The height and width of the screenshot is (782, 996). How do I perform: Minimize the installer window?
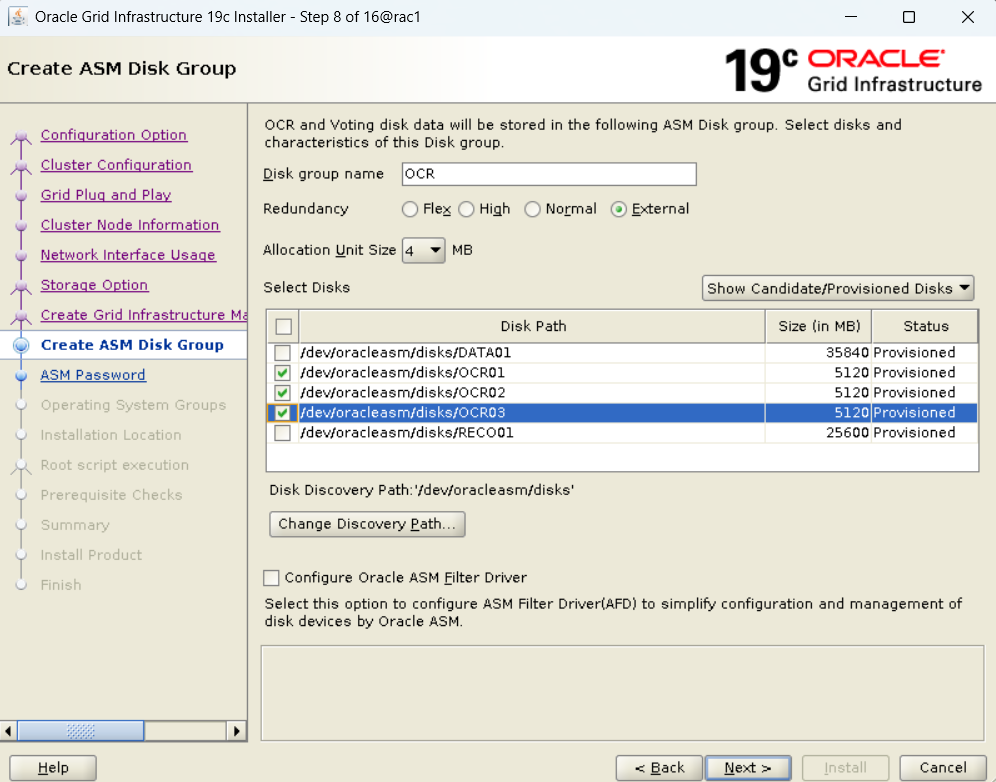pyautogui.click(x=851, y=17)
